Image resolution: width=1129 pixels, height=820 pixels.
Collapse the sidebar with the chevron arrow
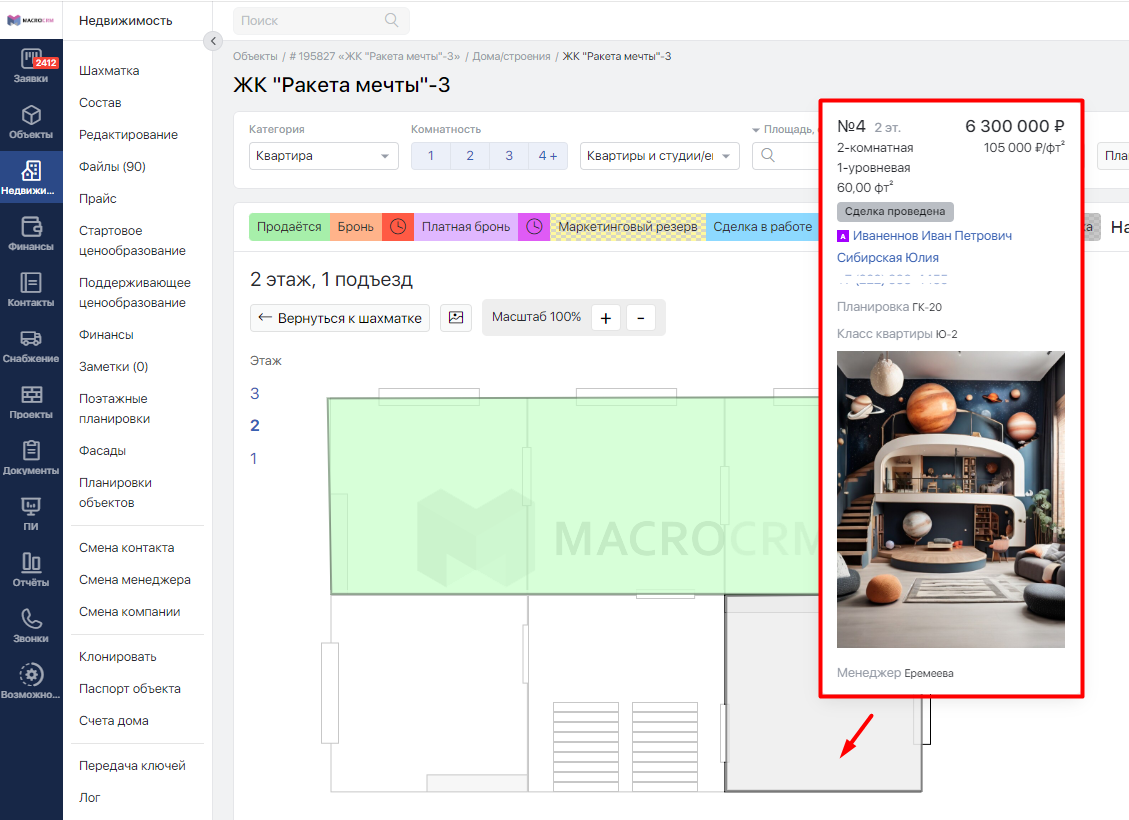tap(212, 41)
